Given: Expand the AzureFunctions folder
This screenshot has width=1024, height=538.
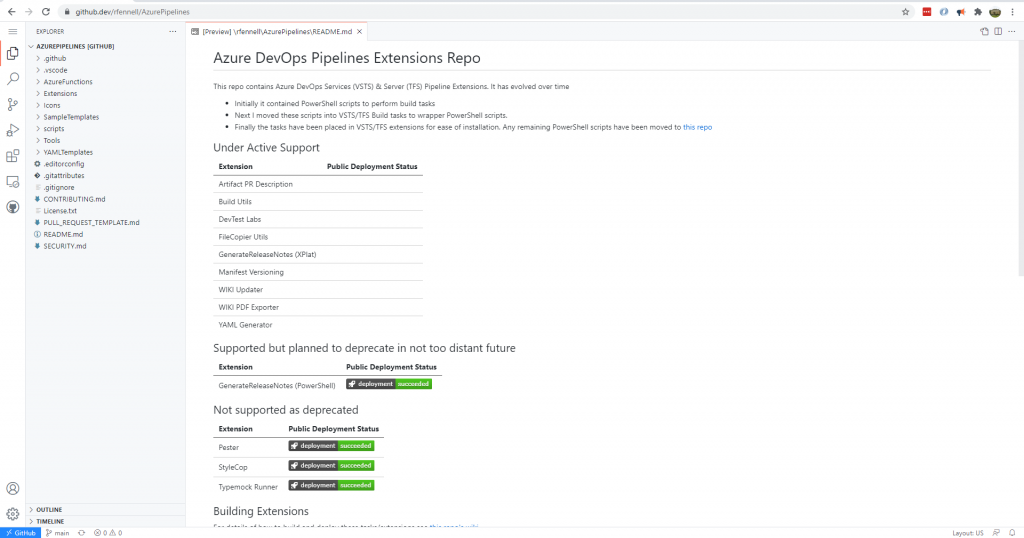Looking at the screenshot, I should coord(105,82).
